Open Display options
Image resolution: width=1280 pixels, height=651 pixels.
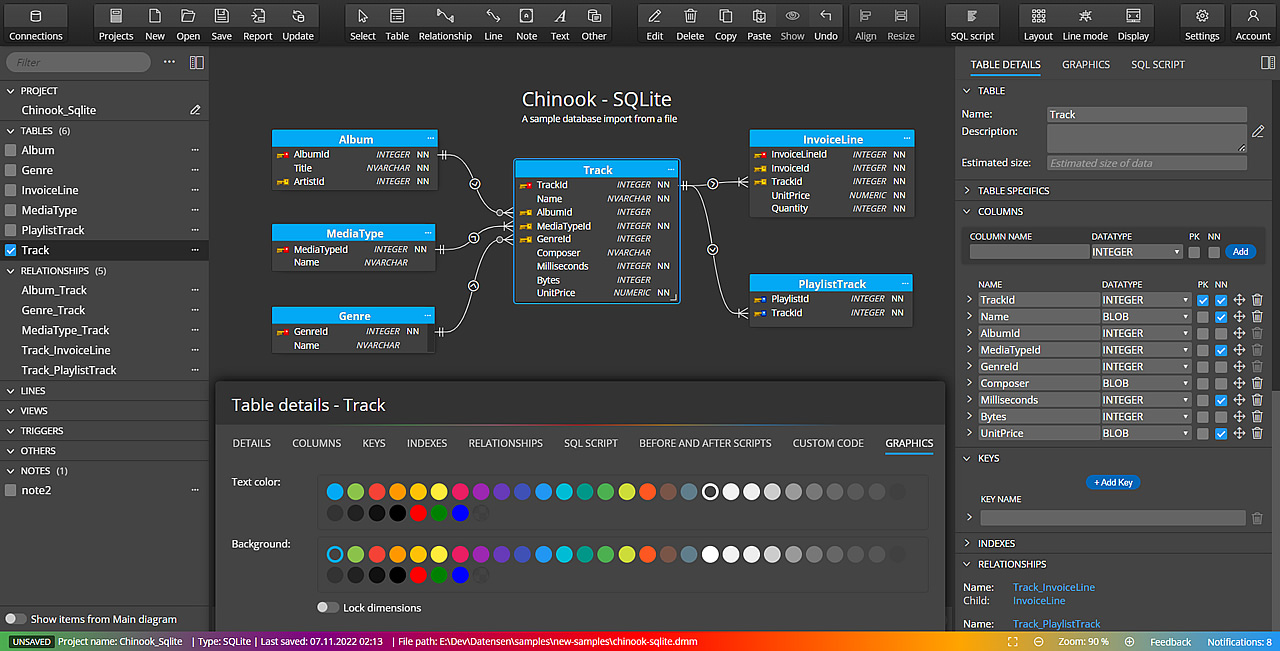1133,24
